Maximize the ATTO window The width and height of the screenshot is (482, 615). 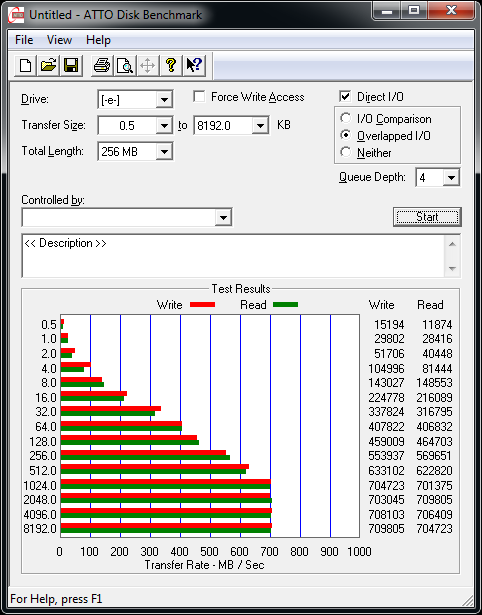point(414,11)
